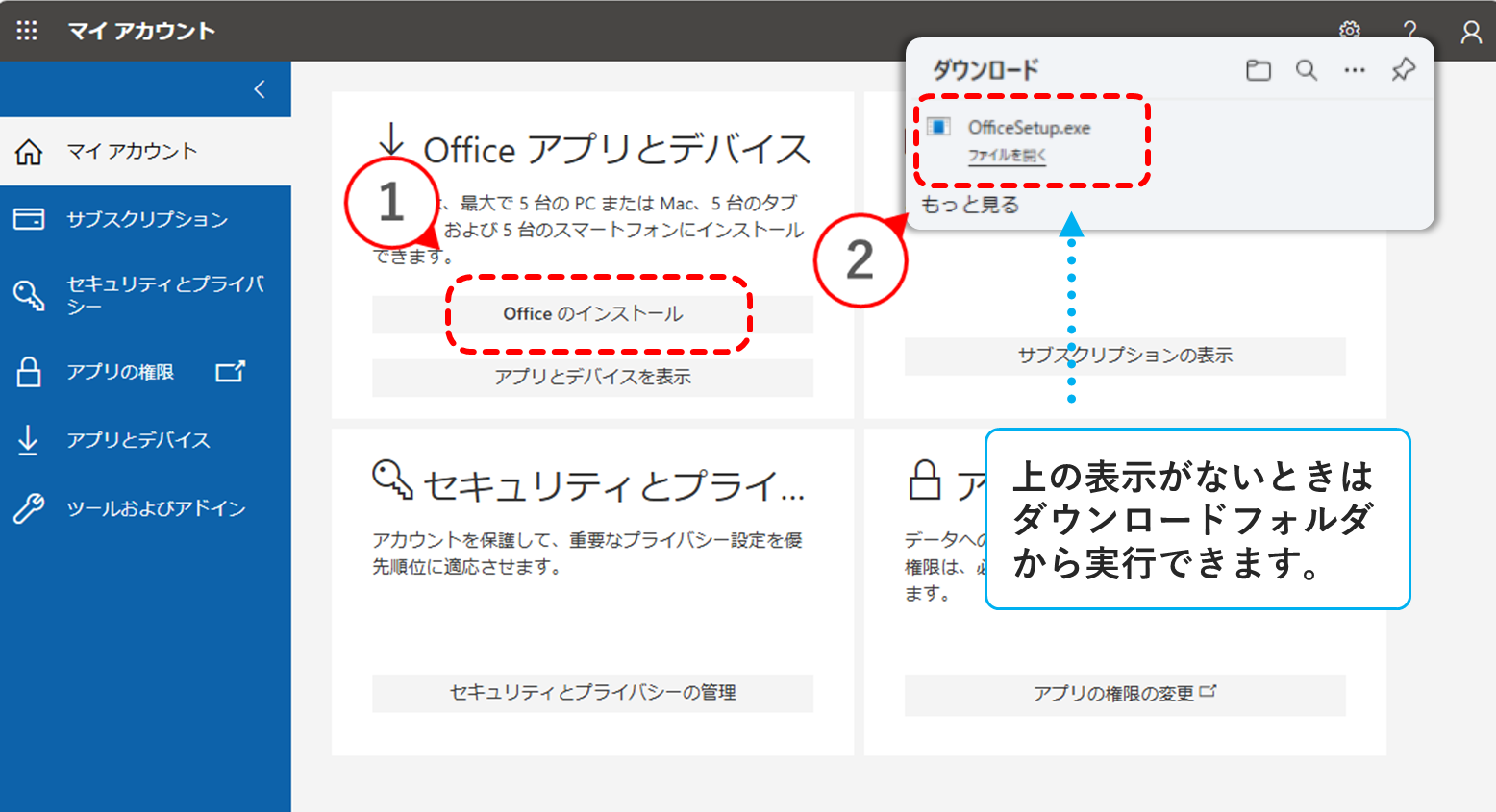Click the key magnifier security icon
The image size is (1496, 812).
(x=29, y=295)
